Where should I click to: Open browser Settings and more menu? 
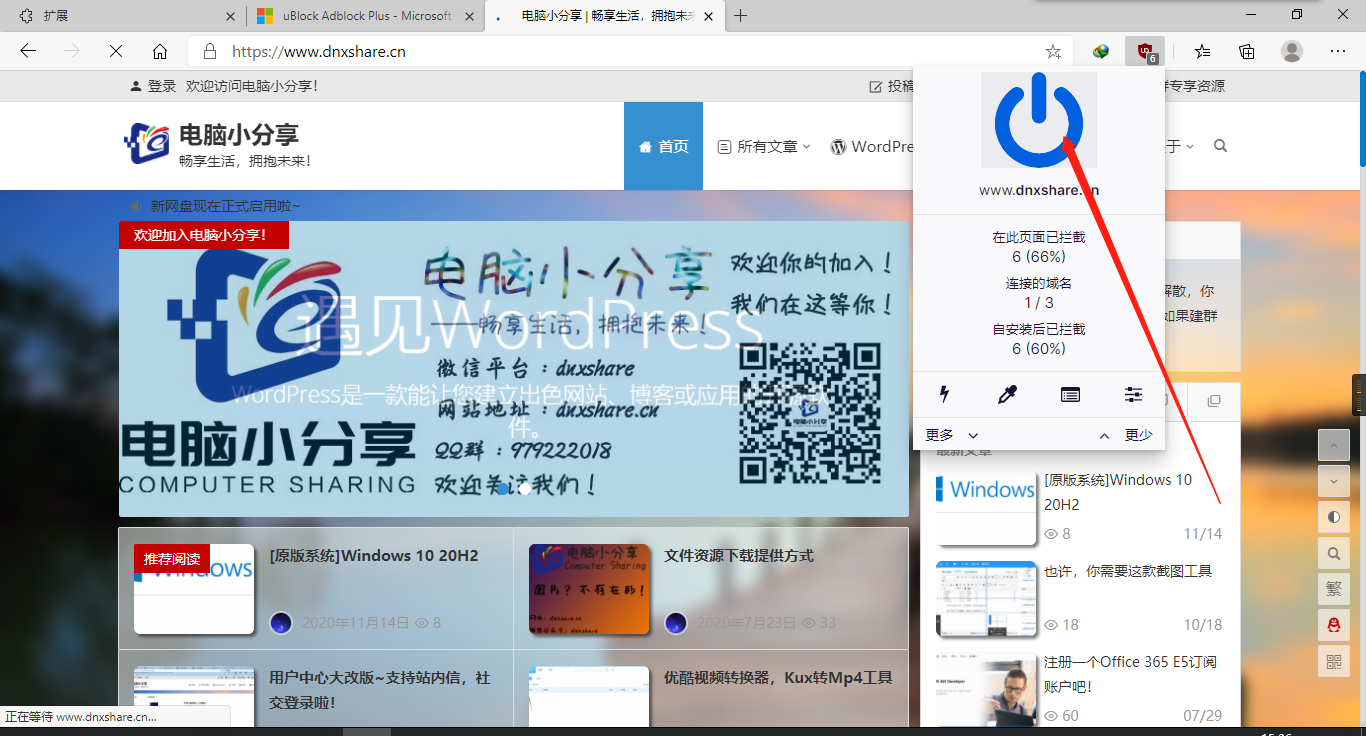(1338, 51)
